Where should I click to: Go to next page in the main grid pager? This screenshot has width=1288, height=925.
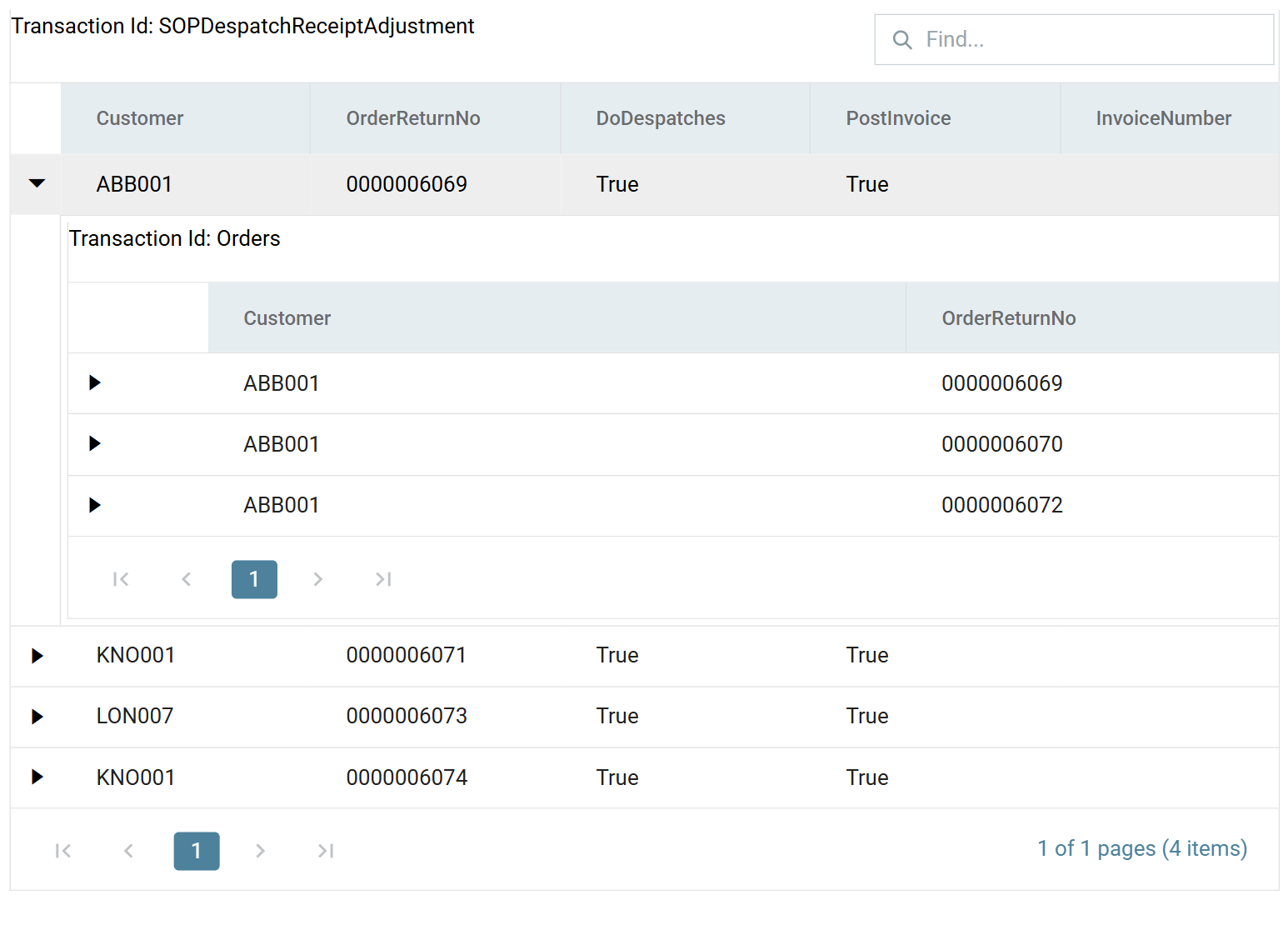(x=260, y=851)
